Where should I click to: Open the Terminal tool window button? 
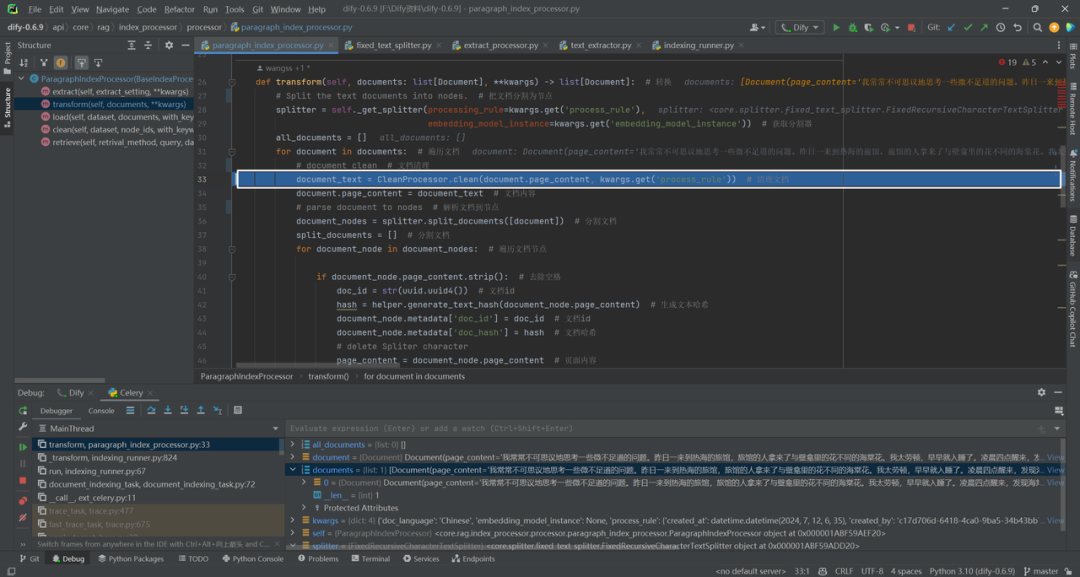(x=370, y=558)
